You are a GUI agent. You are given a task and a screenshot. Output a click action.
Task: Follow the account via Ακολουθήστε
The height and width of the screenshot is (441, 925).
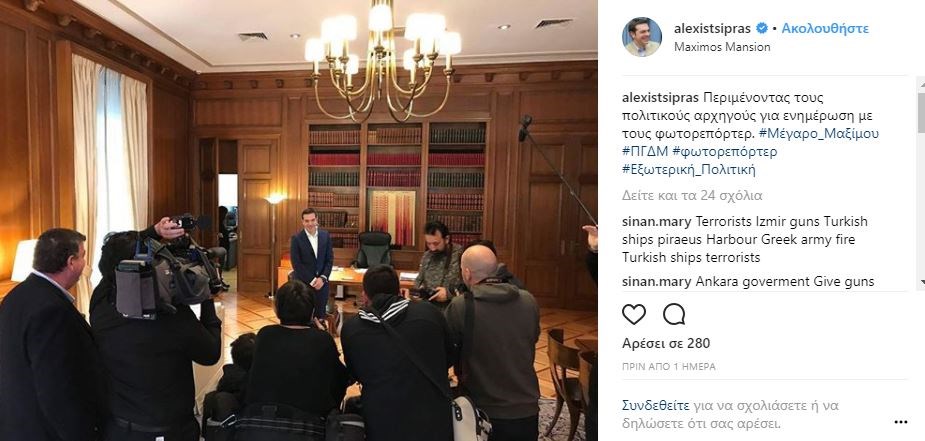(825, 28)
